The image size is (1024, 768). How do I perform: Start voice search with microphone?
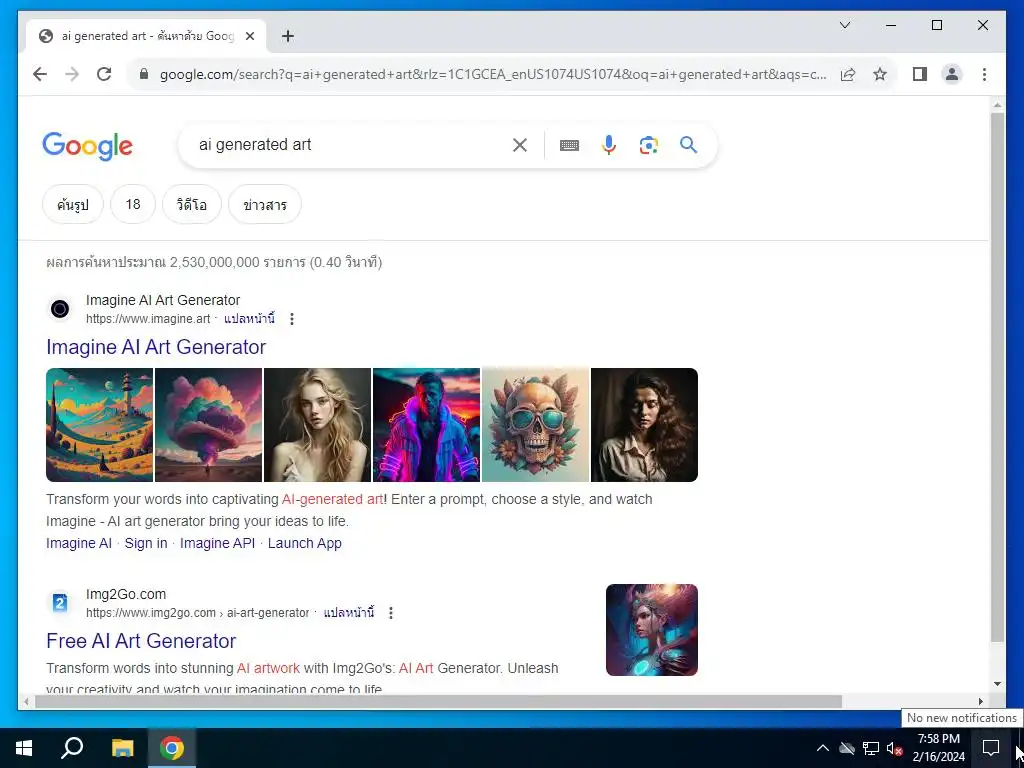pyautogui.click(x=609, y=145)
